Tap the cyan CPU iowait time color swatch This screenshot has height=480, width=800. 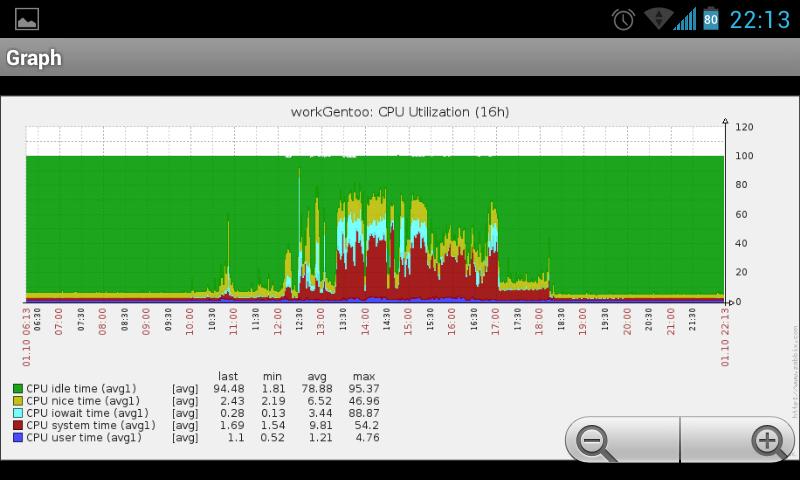click(18, 413)
